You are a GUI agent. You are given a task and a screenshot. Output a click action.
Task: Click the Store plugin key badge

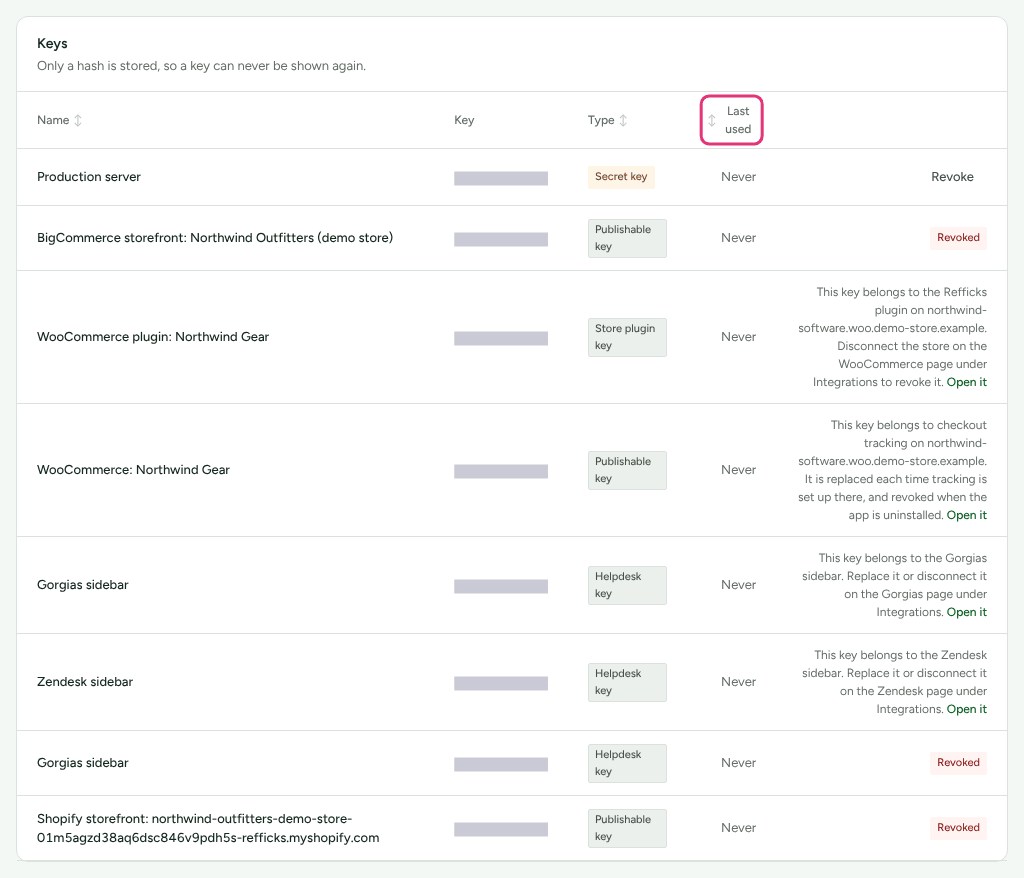627,337
